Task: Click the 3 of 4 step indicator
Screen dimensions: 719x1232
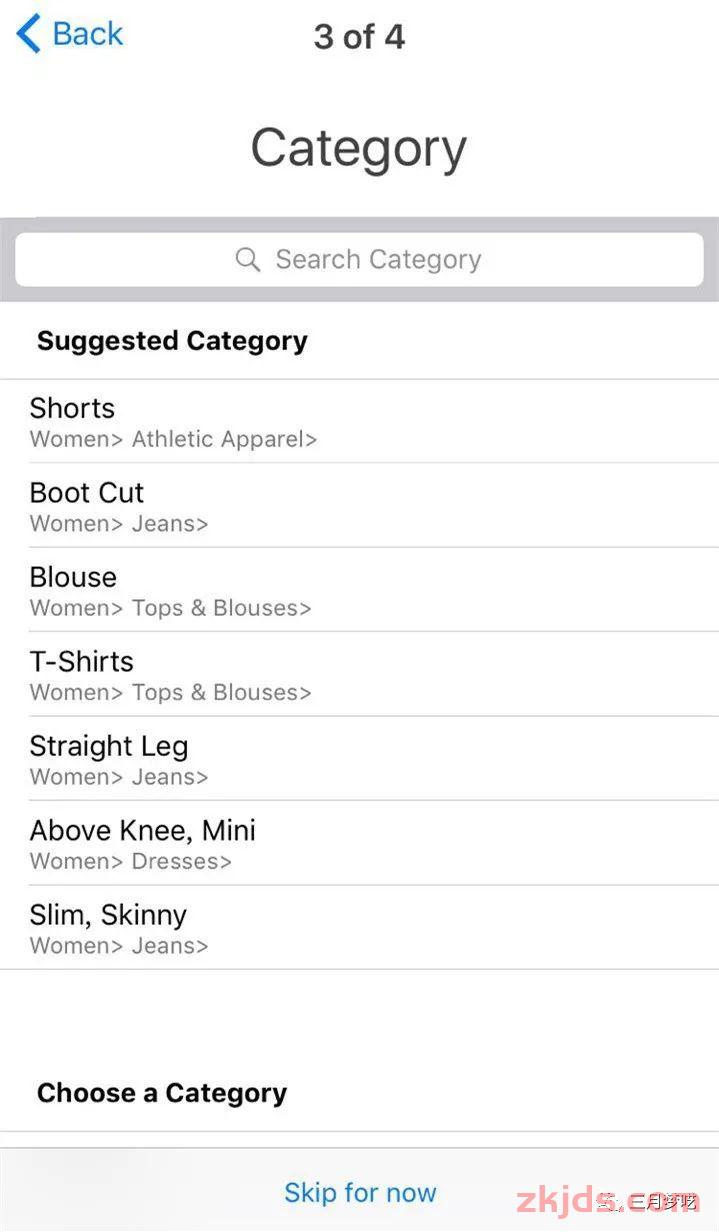Action: [x=359, y=37]
